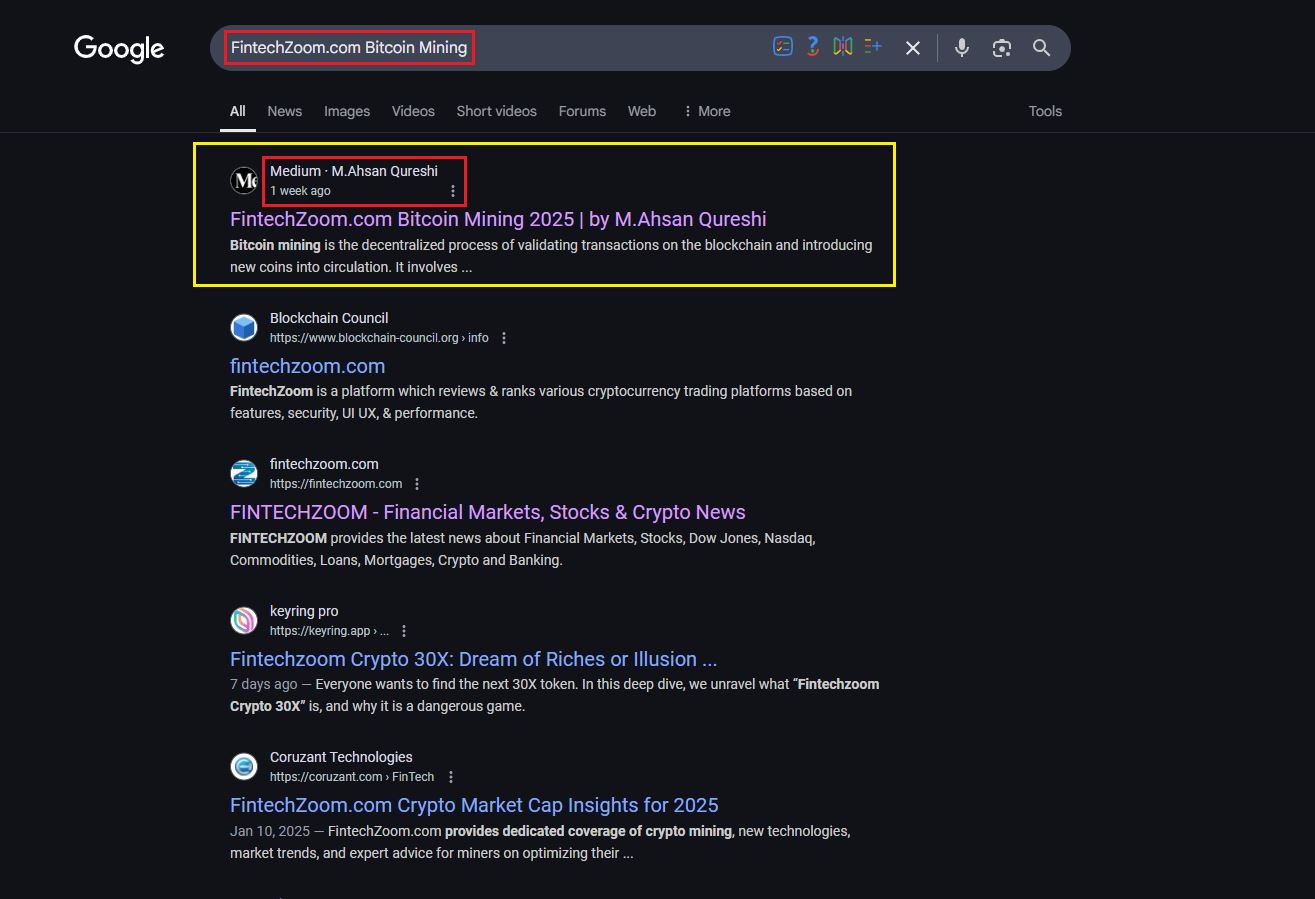Clear the search query with X

tap(912, 48)
